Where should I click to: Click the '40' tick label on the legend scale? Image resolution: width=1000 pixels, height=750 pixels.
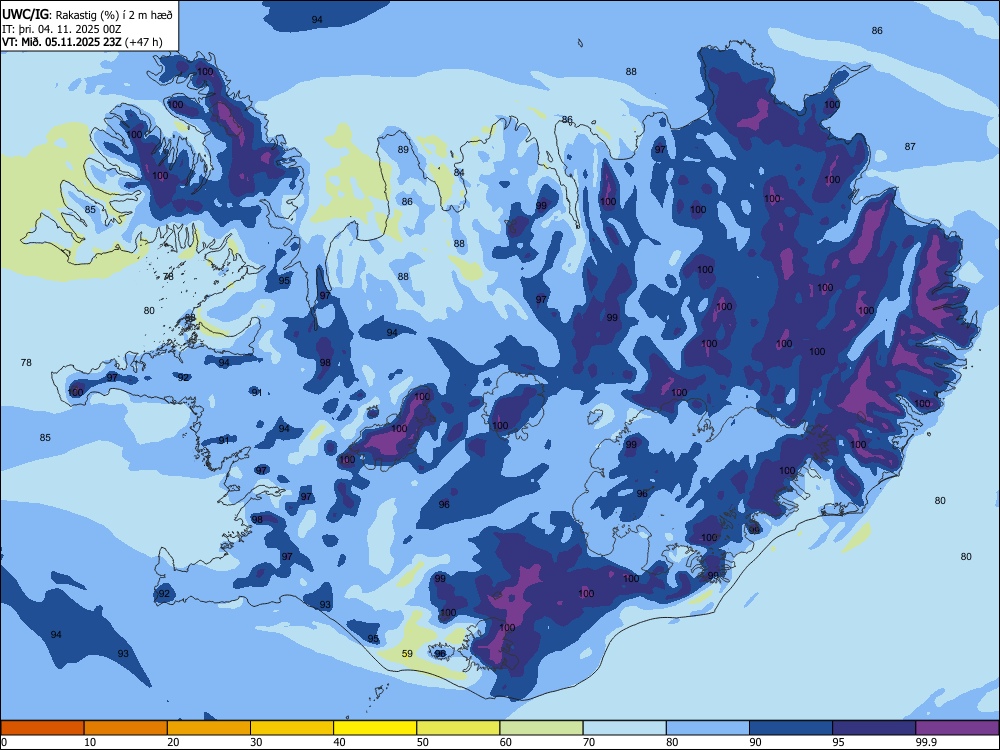point(339,742)
